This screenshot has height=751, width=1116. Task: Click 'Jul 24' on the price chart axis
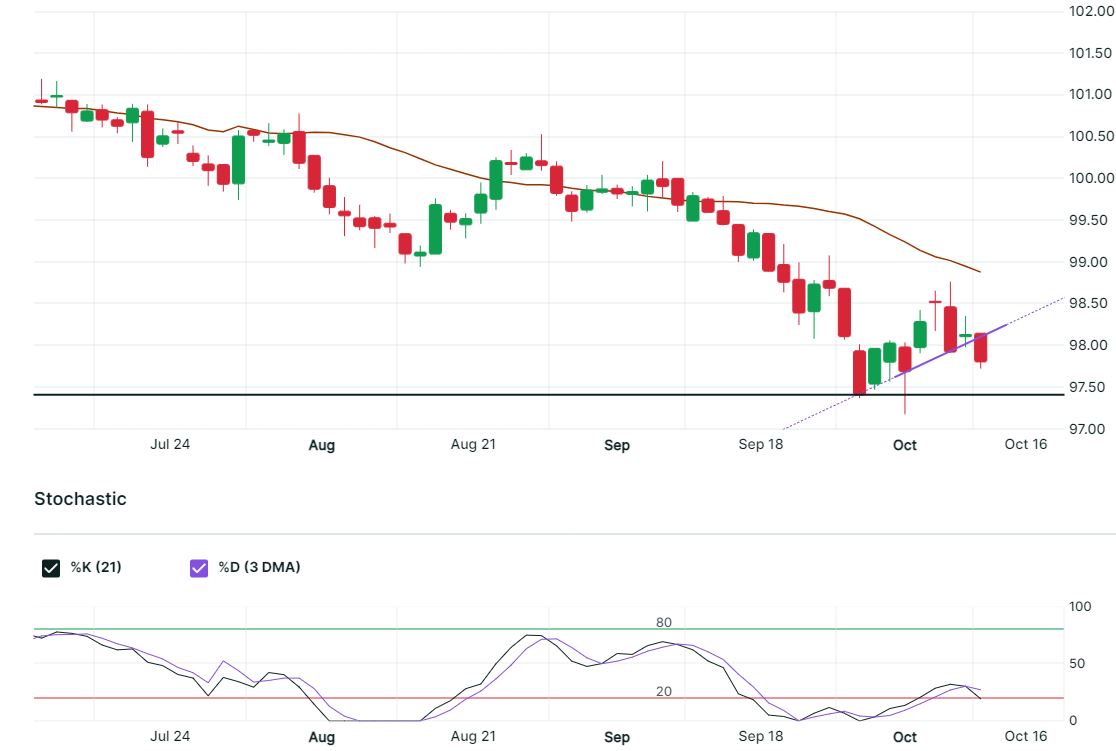[170, 444]
